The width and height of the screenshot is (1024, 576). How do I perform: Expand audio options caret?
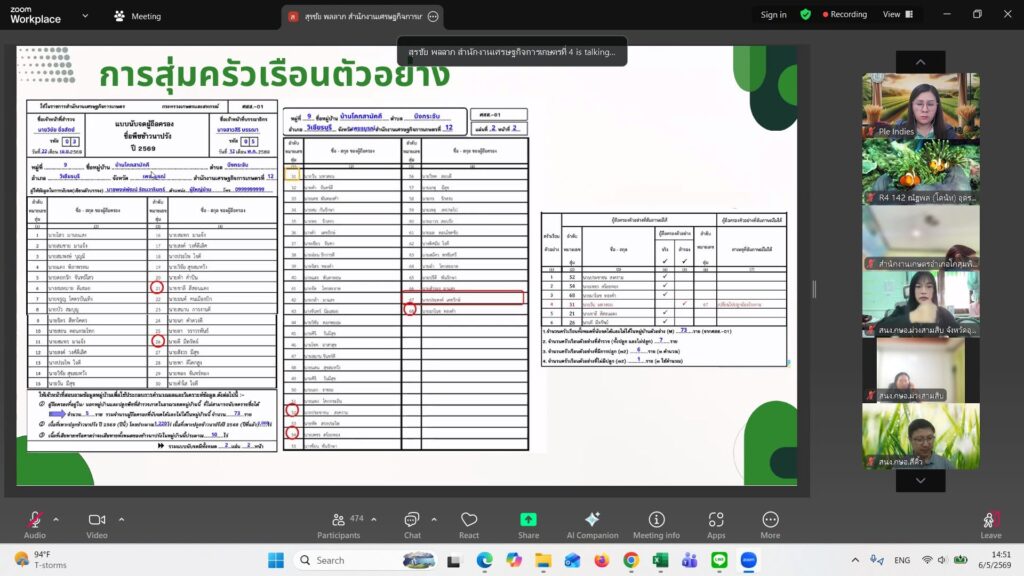(x=56, y=520)
